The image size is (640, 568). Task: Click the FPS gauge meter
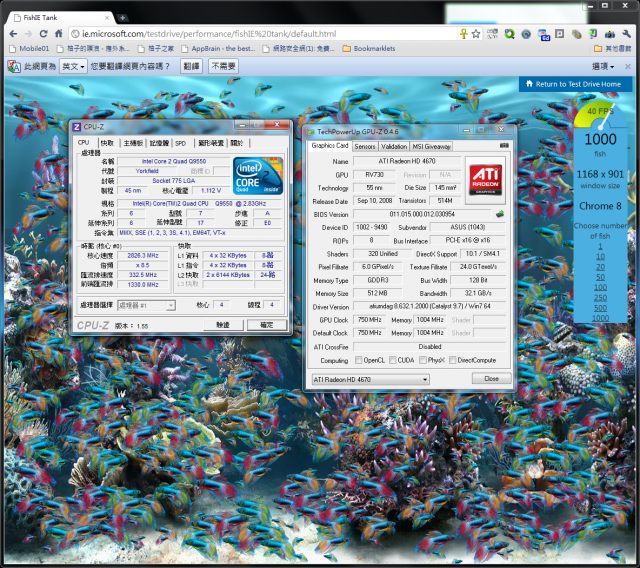point(599,115)
